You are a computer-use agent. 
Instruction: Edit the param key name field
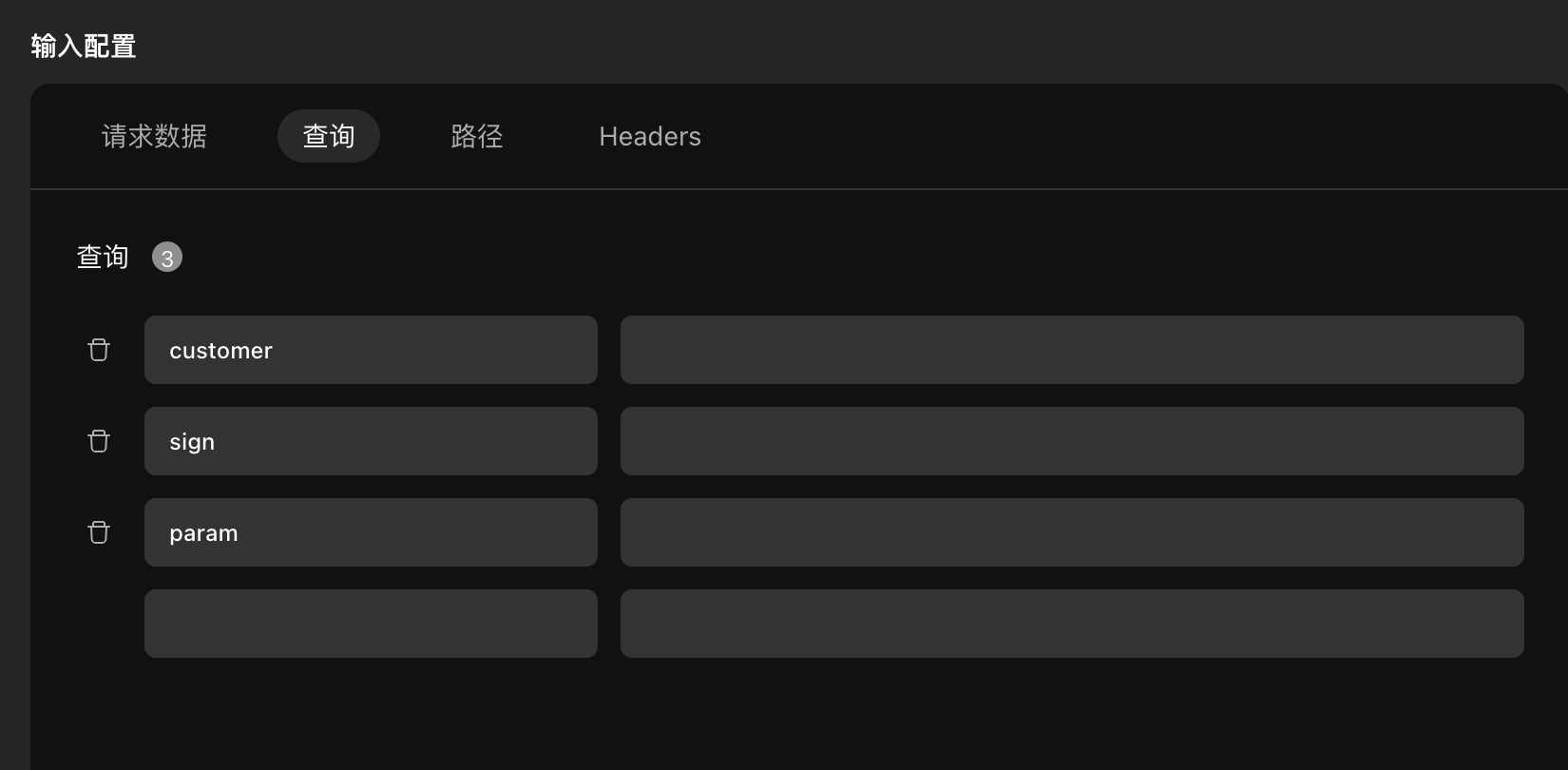371,532
